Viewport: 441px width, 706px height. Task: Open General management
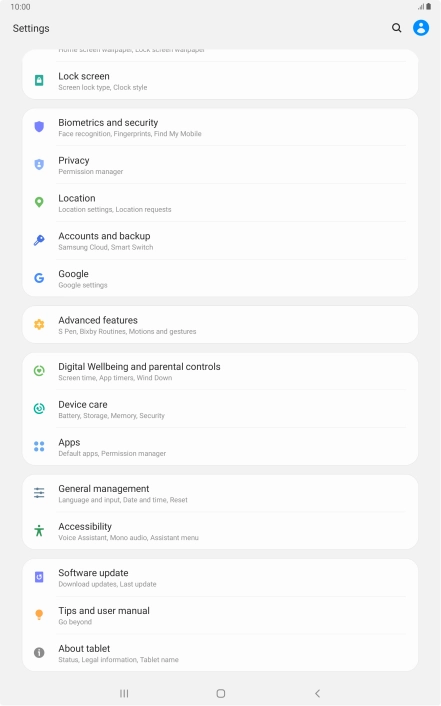220,493
